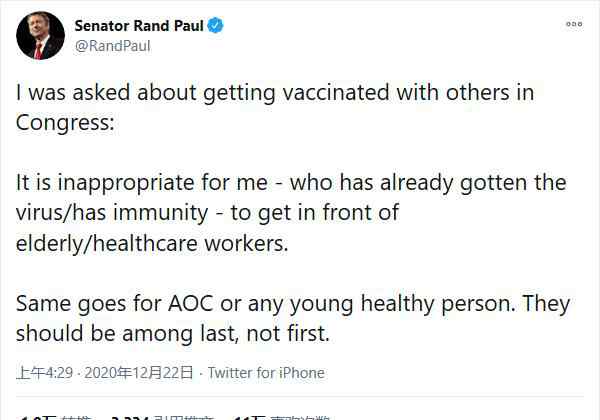Image resolution: width=600 pixels, height=420 pixels.
Task: Click the 'elderly/healthcare workers.' text
Action: pyautogui.click(x=152, y=243)
